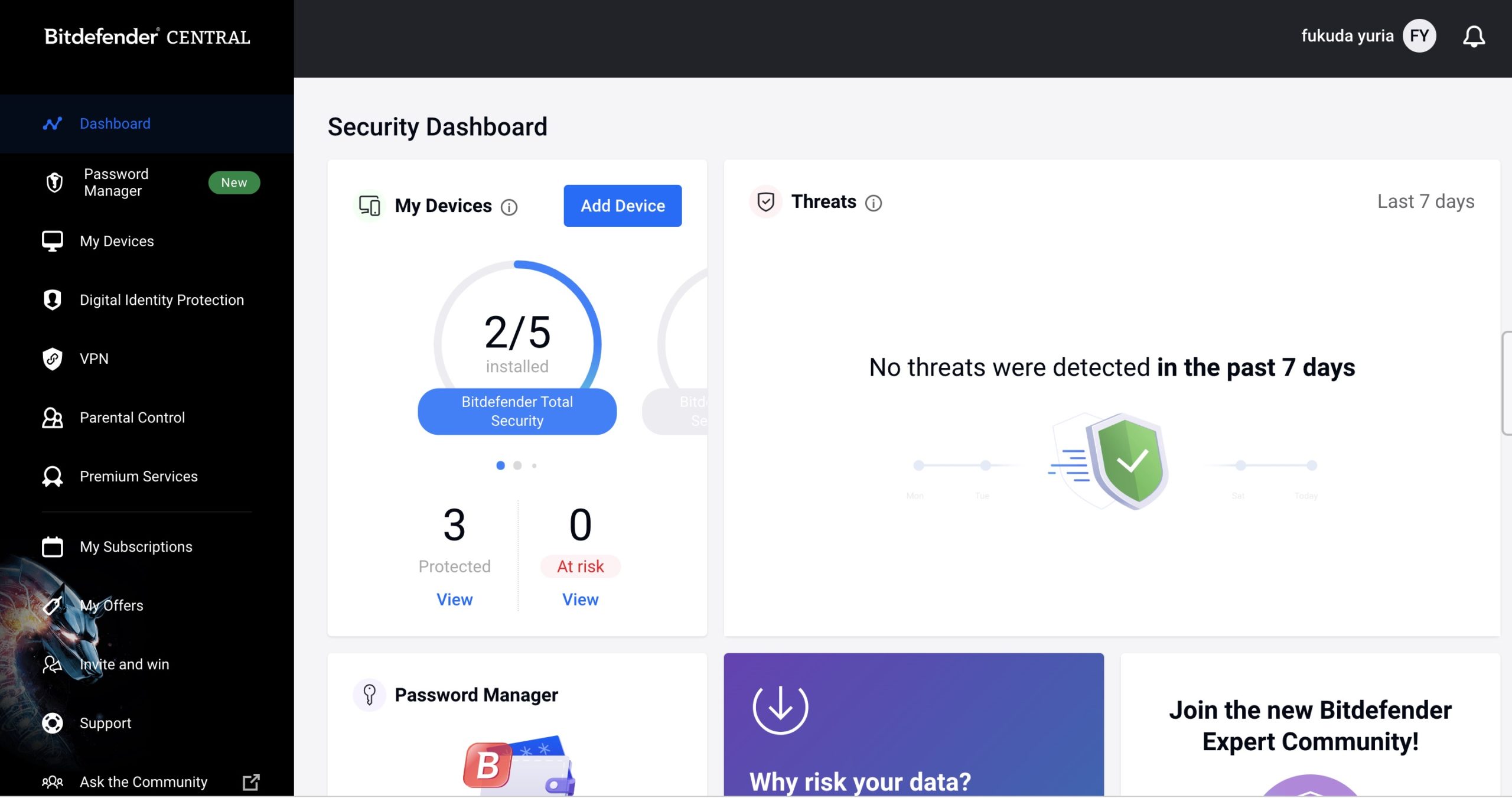Click the devices icon in My Devices card
1512x798 pixels.
point(370,206)
